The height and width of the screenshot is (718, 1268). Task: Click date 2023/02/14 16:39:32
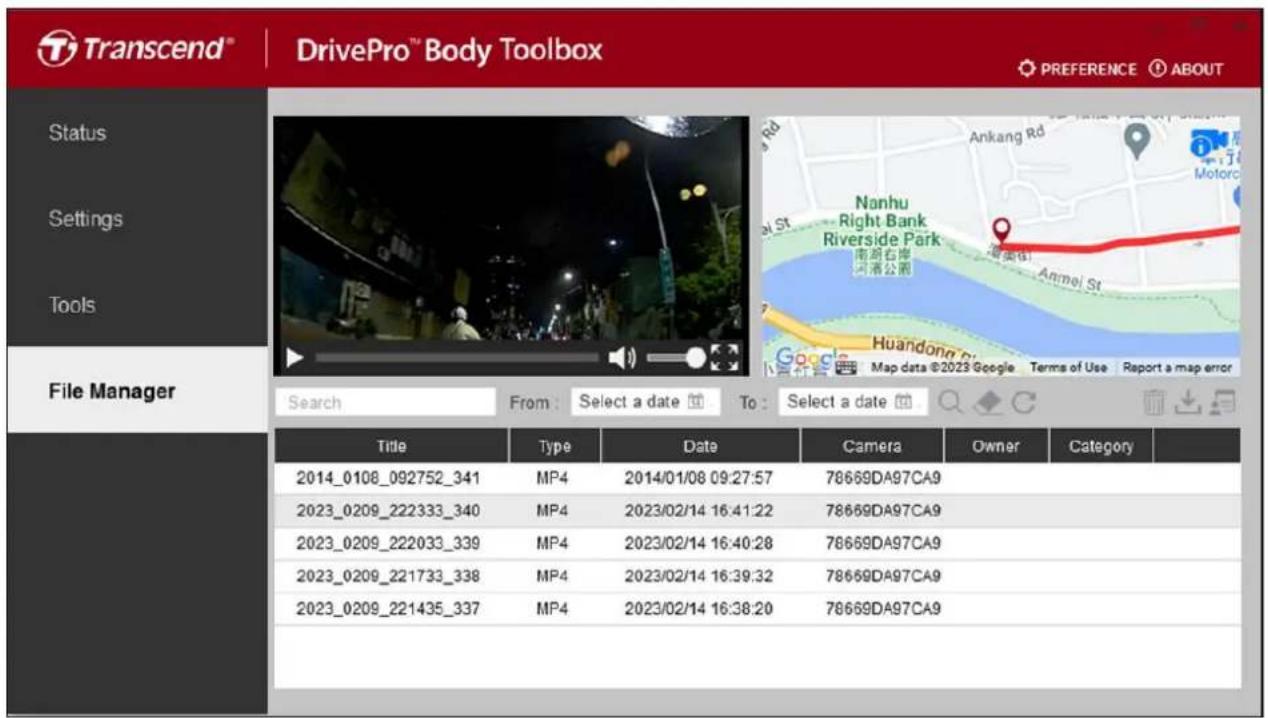click(x=699, y=576)
